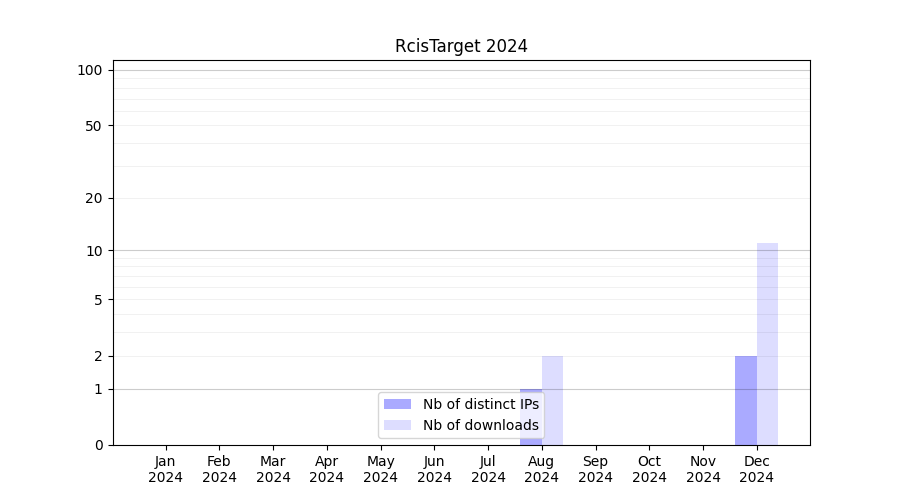Select the 20 tick label on y-axis

point(94,198)
